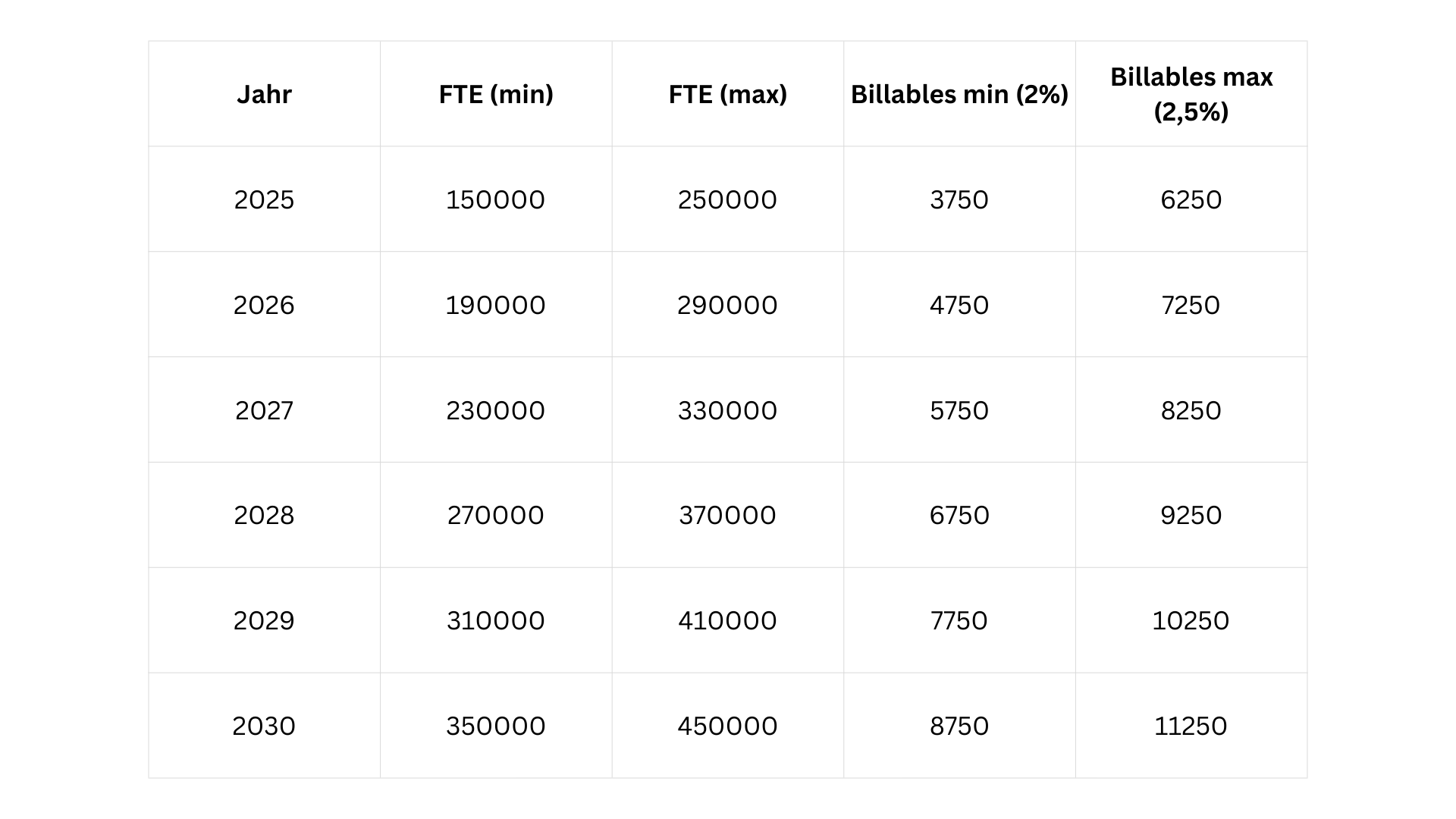Select the 290000 FTE max value
The height and width of the screenshot is (819, 1456).
pos(727,305)
